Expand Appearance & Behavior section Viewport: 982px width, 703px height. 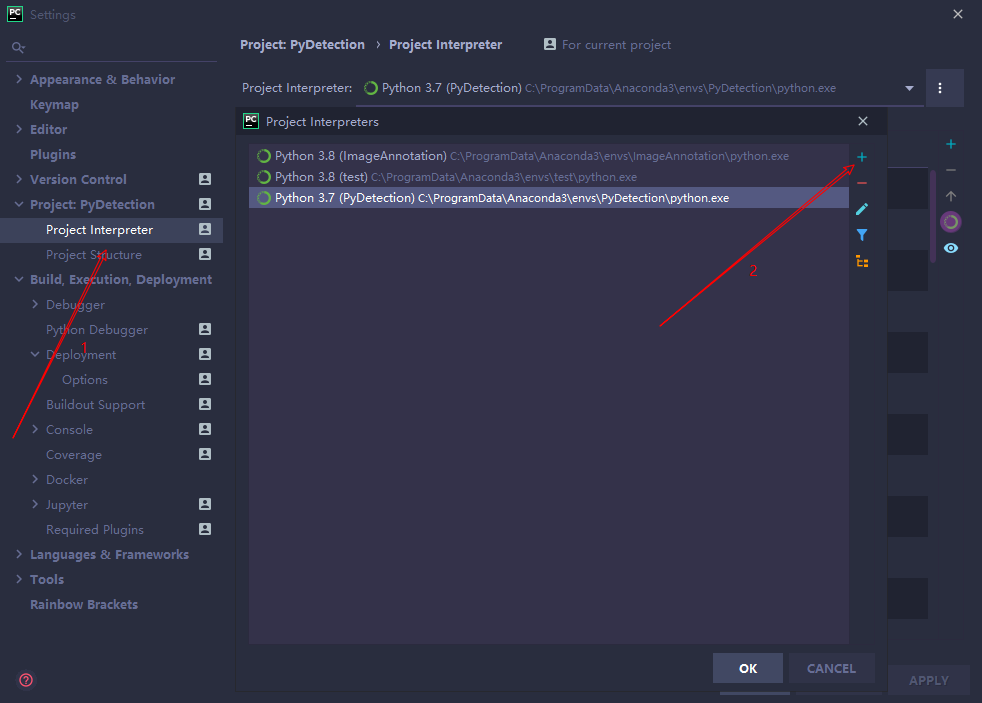point(19,79)
